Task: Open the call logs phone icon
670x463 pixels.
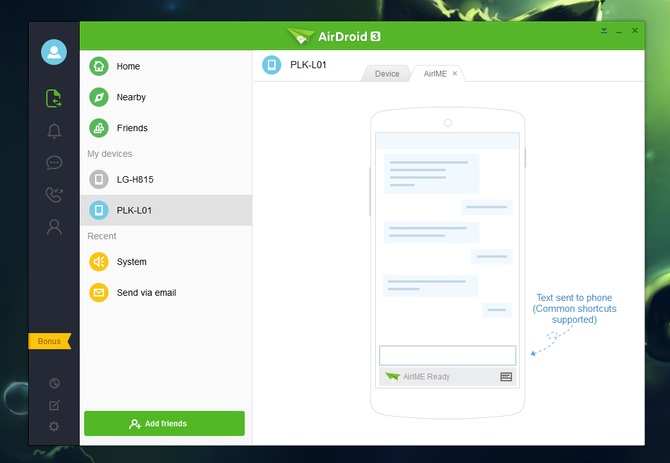Action: point(54,194)
